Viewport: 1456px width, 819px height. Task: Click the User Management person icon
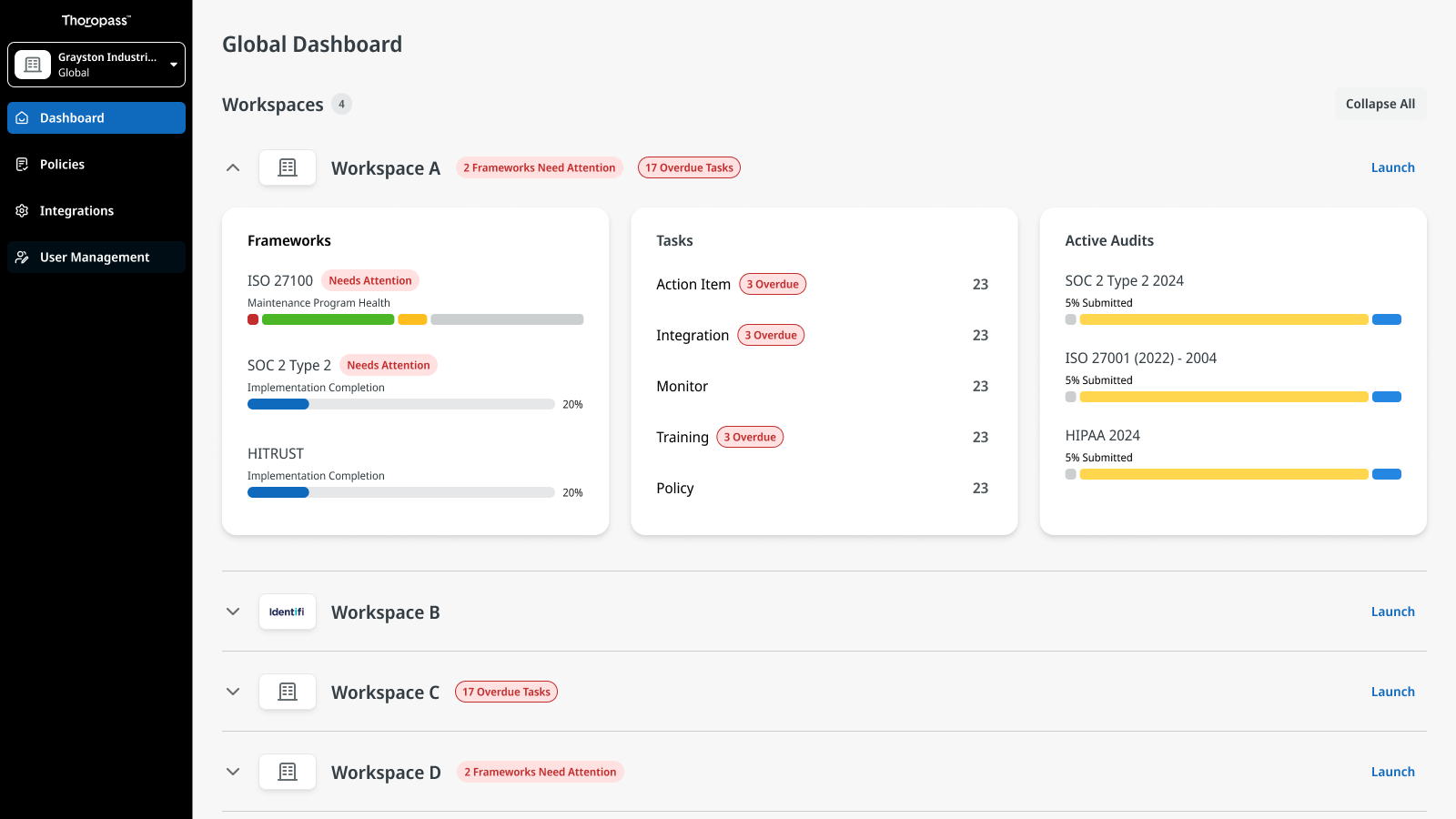pyautogui.click(x=23, y=257)
